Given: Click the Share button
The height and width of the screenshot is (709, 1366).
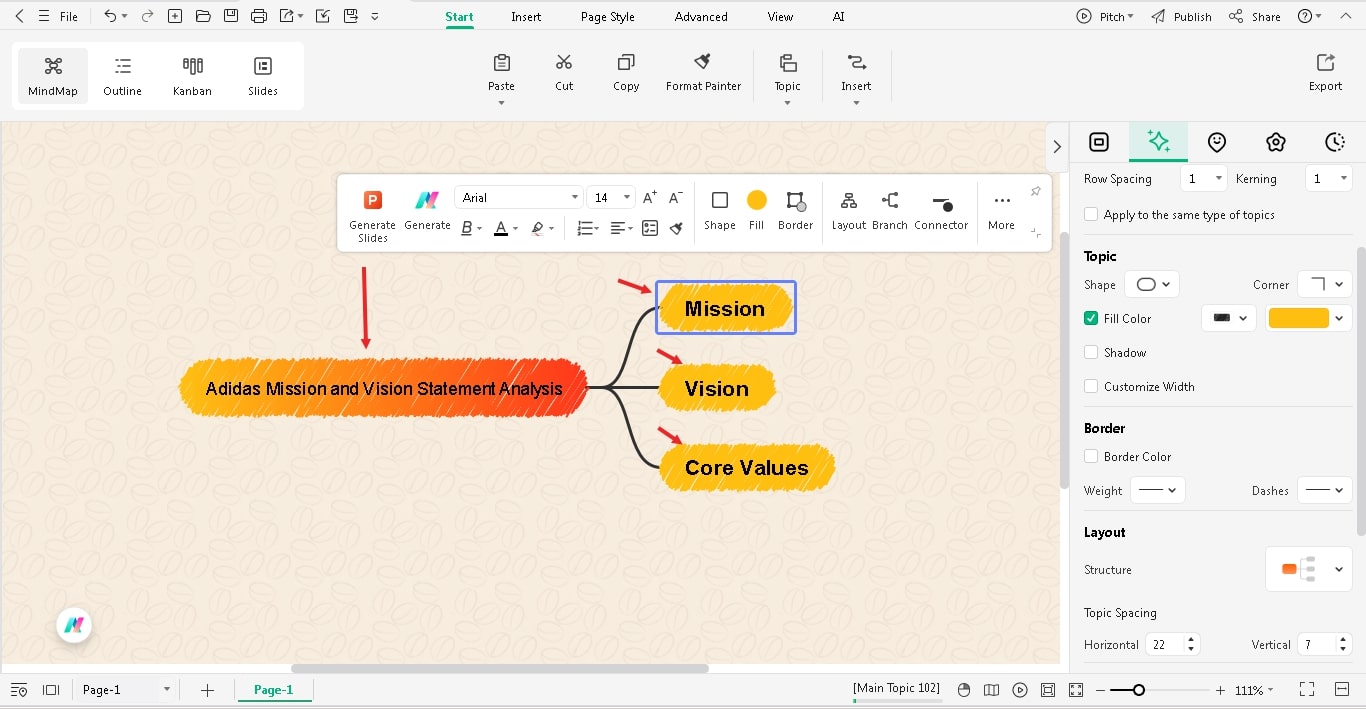Looking at the screenshot, I should pyautogui.click(x=1255, y=17).
